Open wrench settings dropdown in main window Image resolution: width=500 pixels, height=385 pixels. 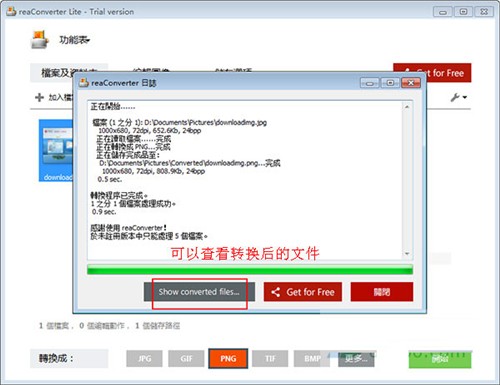(x=459, y=97)
